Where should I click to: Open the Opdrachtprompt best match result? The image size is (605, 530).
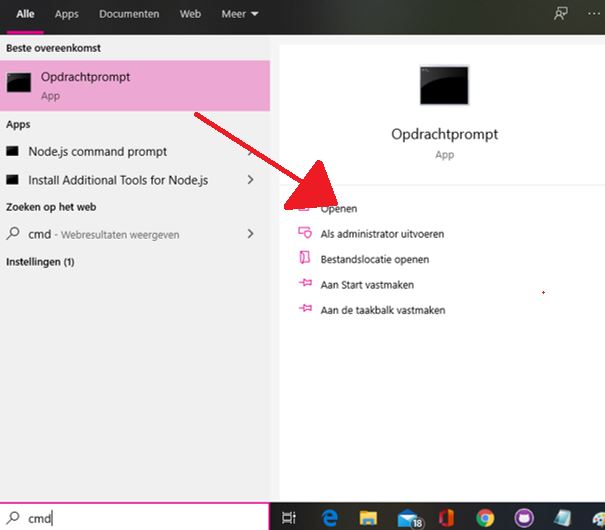point(135,85)
